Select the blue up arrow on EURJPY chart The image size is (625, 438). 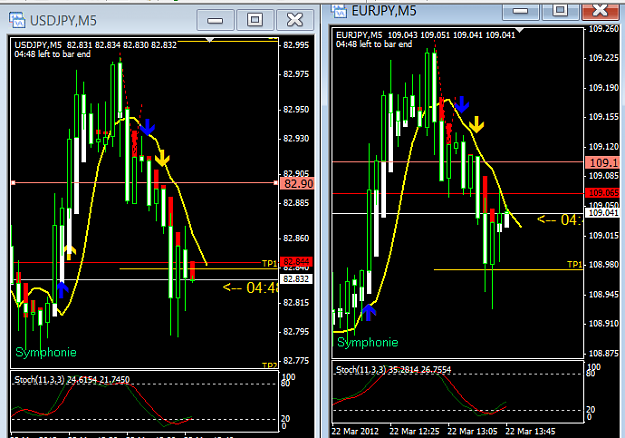(368, 312)
